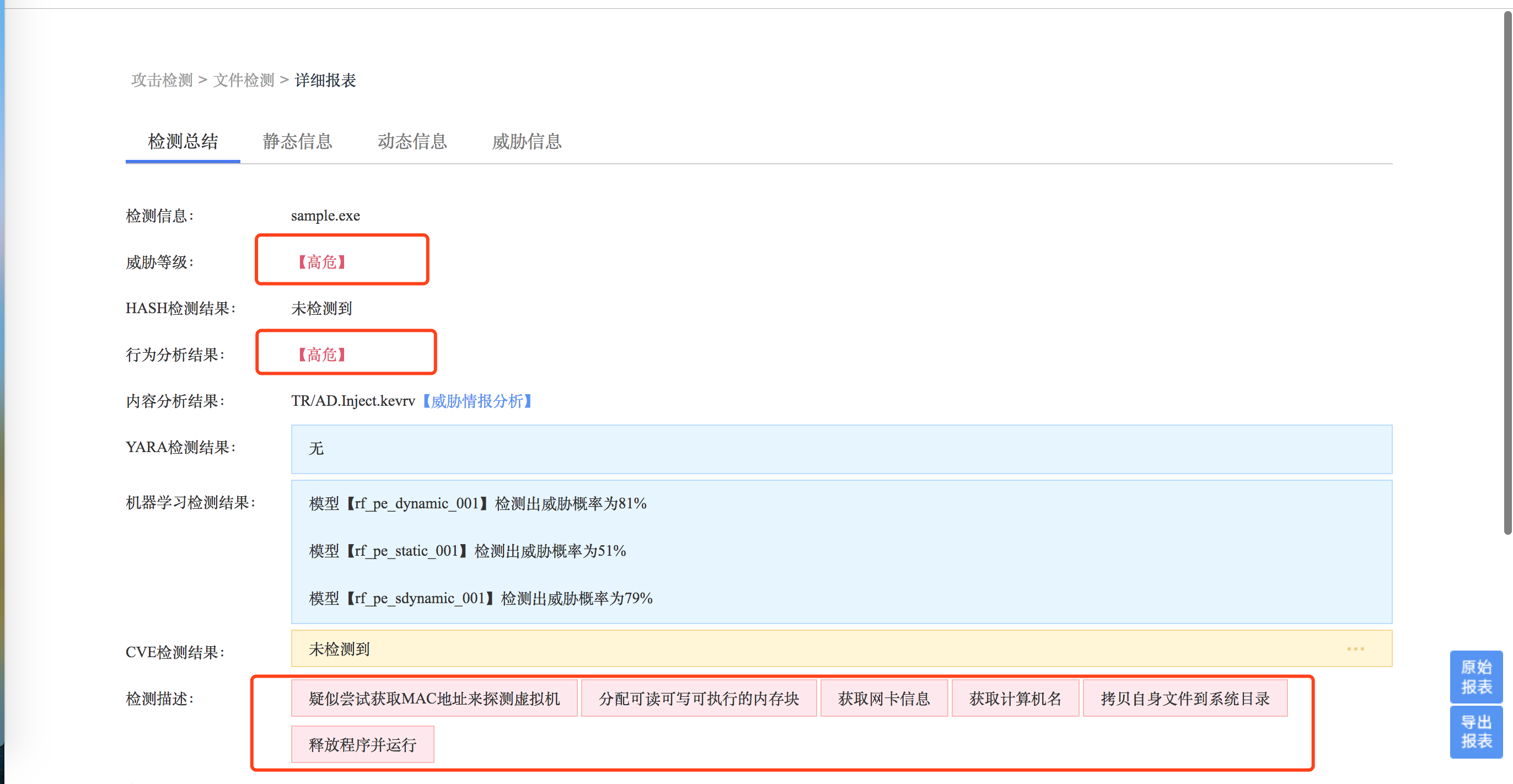Click the 检测总结 tab
Screen dimensions: 1513x784
pyautogui.click(x=183, y=142)
